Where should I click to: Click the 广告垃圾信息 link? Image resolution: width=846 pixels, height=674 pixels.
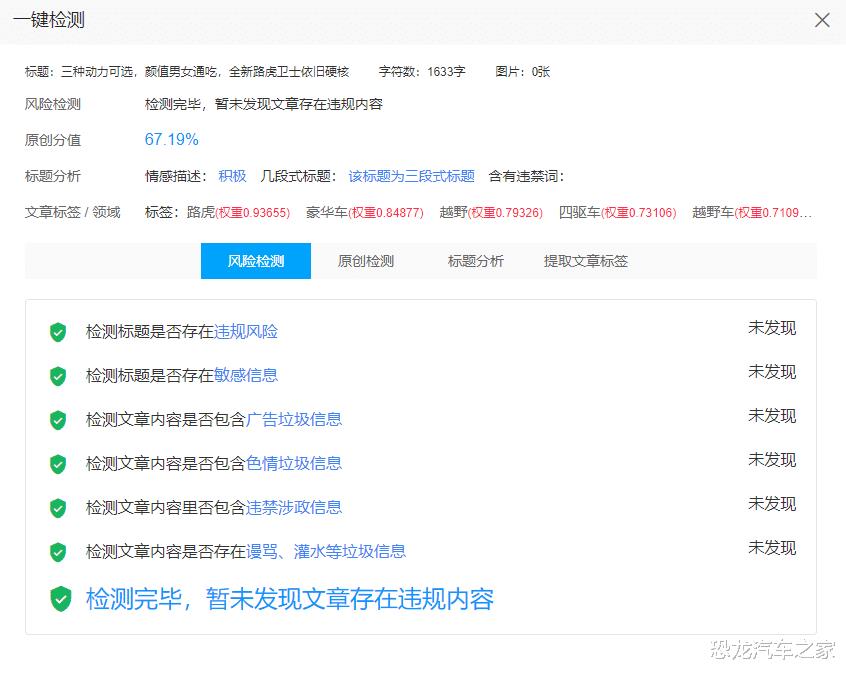coord(294,419)
